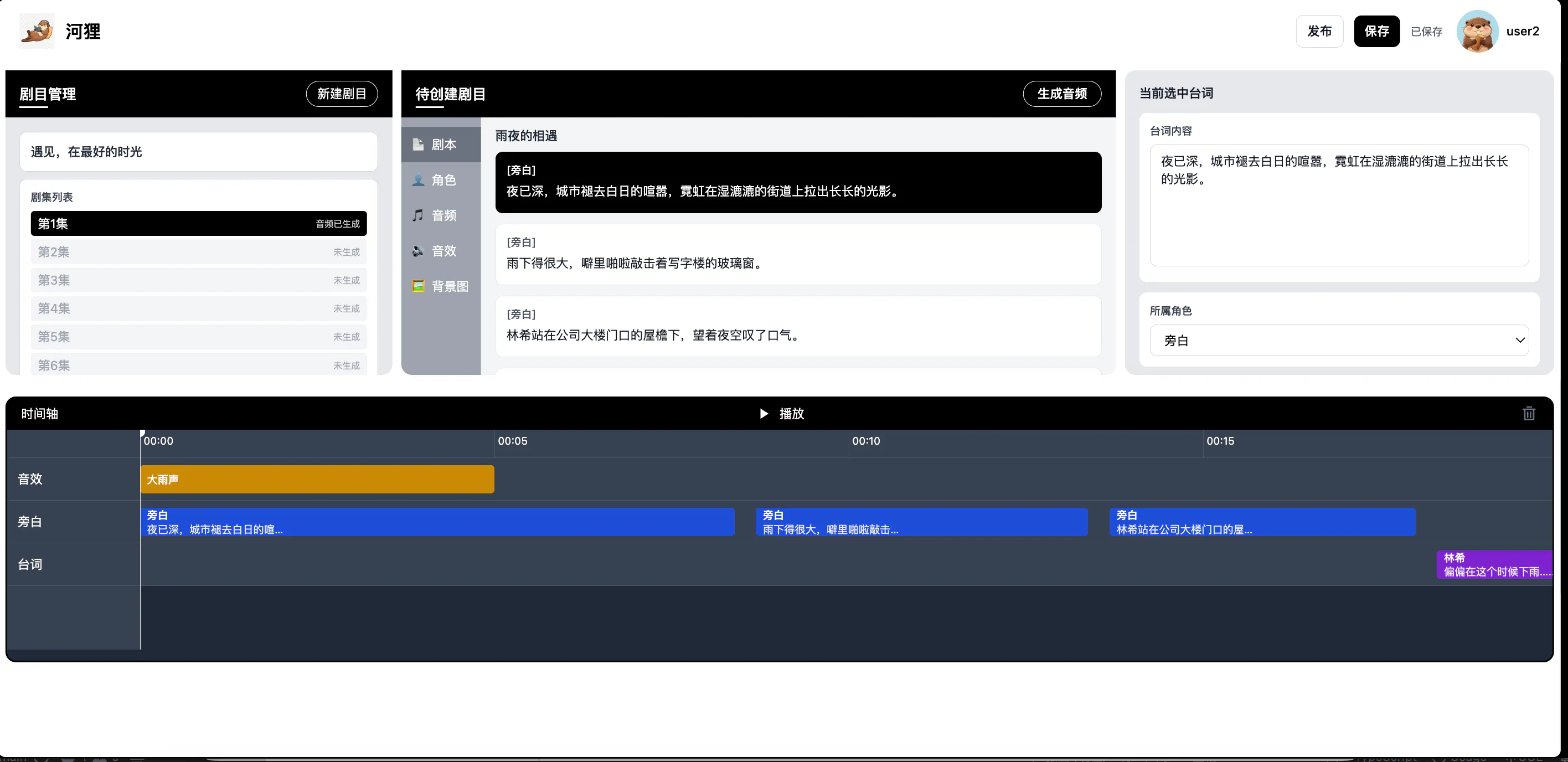Switch to the 音效 tab
The width and height of the screenshot is (1568, 762).
(x=441, y=250)
